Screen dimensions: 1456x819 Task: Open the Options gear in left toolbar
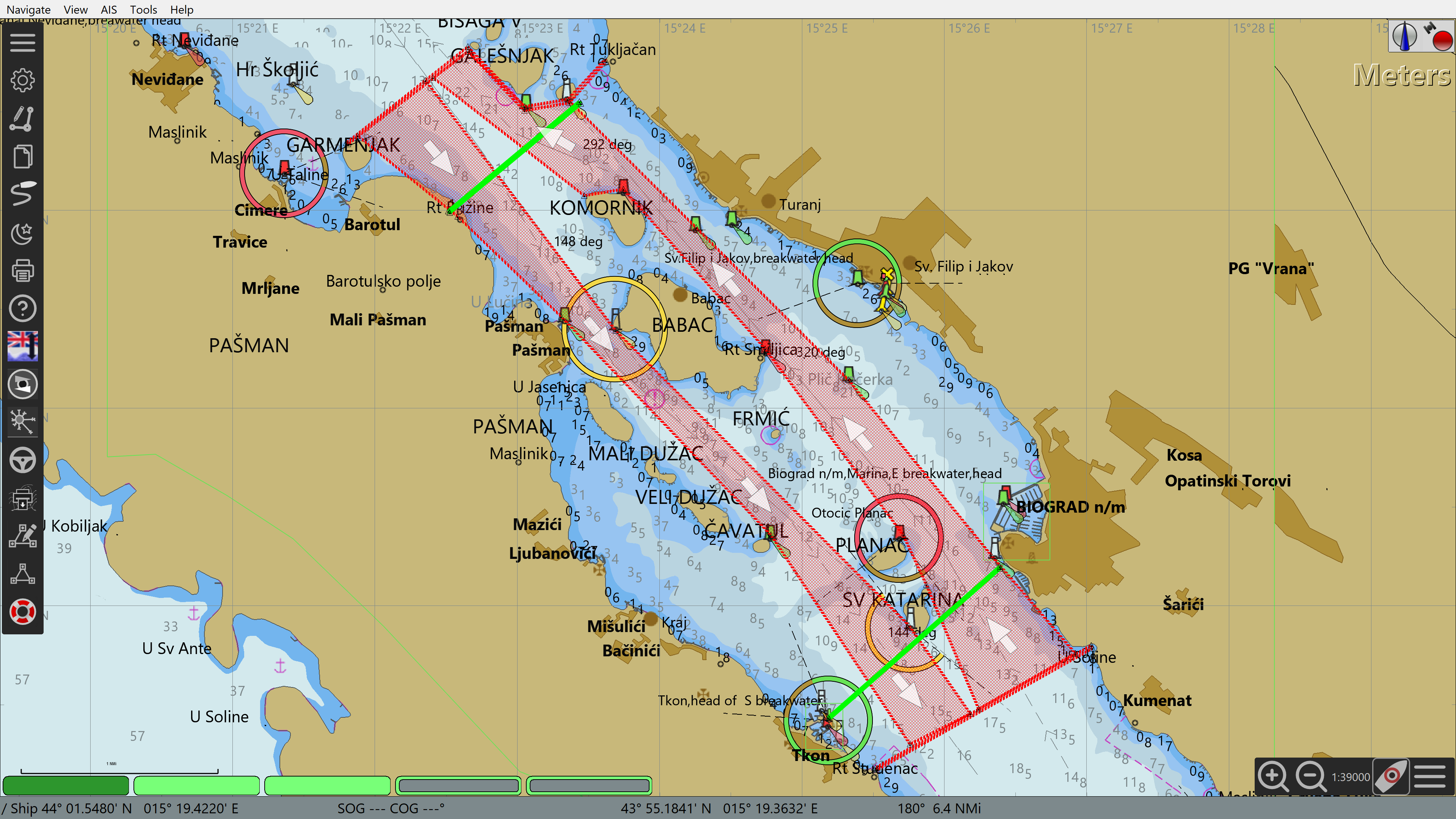[x=23, y=80]
